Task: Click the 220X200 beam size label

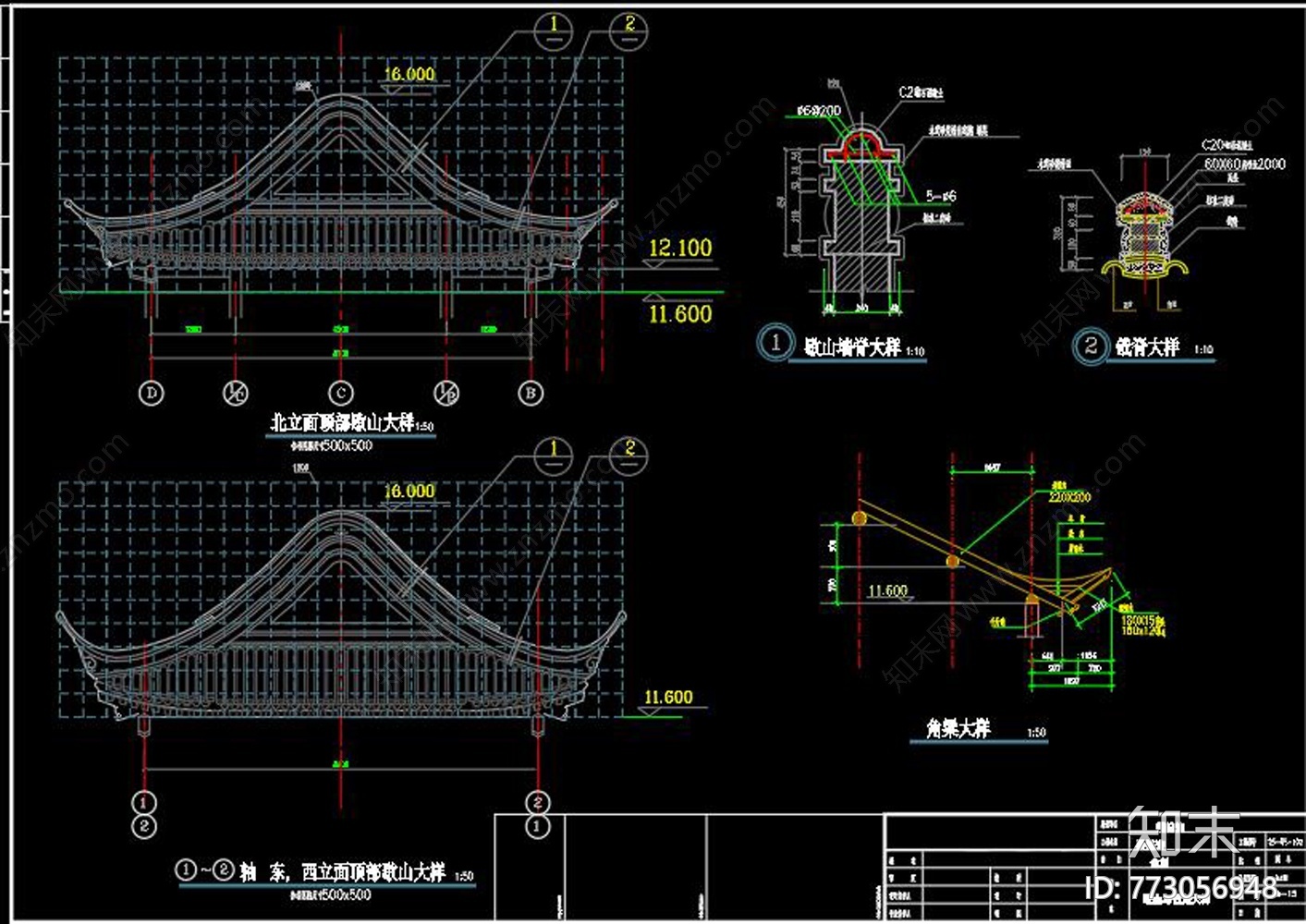Action: tap(1069, 496)
